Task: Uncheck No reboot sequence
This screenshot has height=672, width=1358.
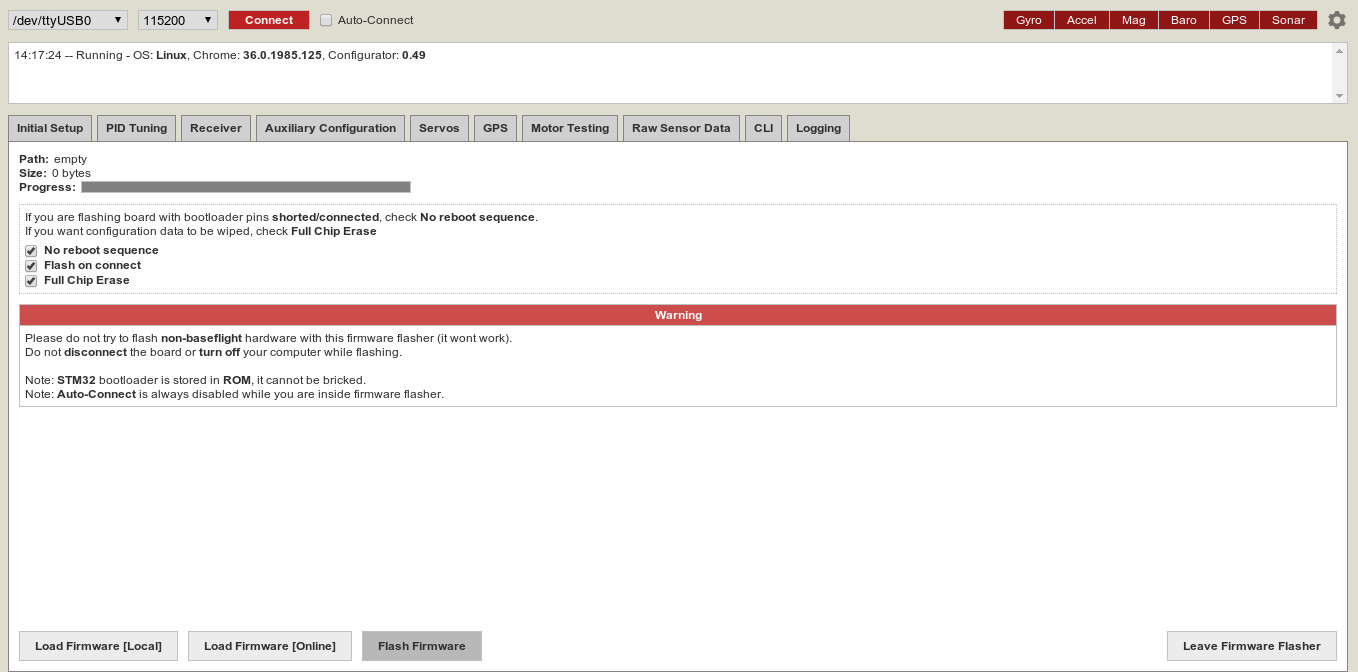Action: click(x=31, y=251)
